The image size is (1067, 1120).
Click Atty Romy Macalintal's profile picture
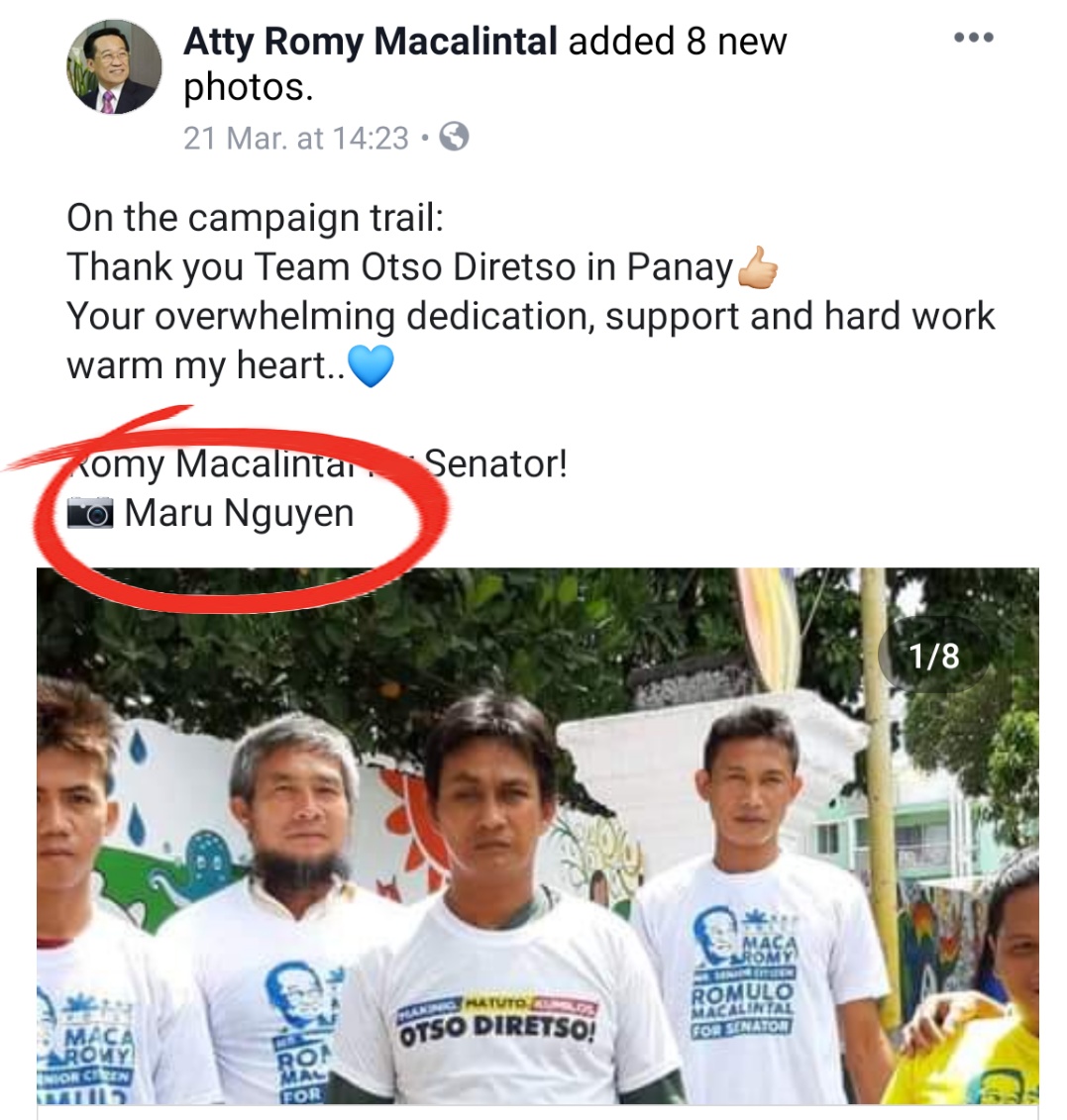[x=114, y=67]
